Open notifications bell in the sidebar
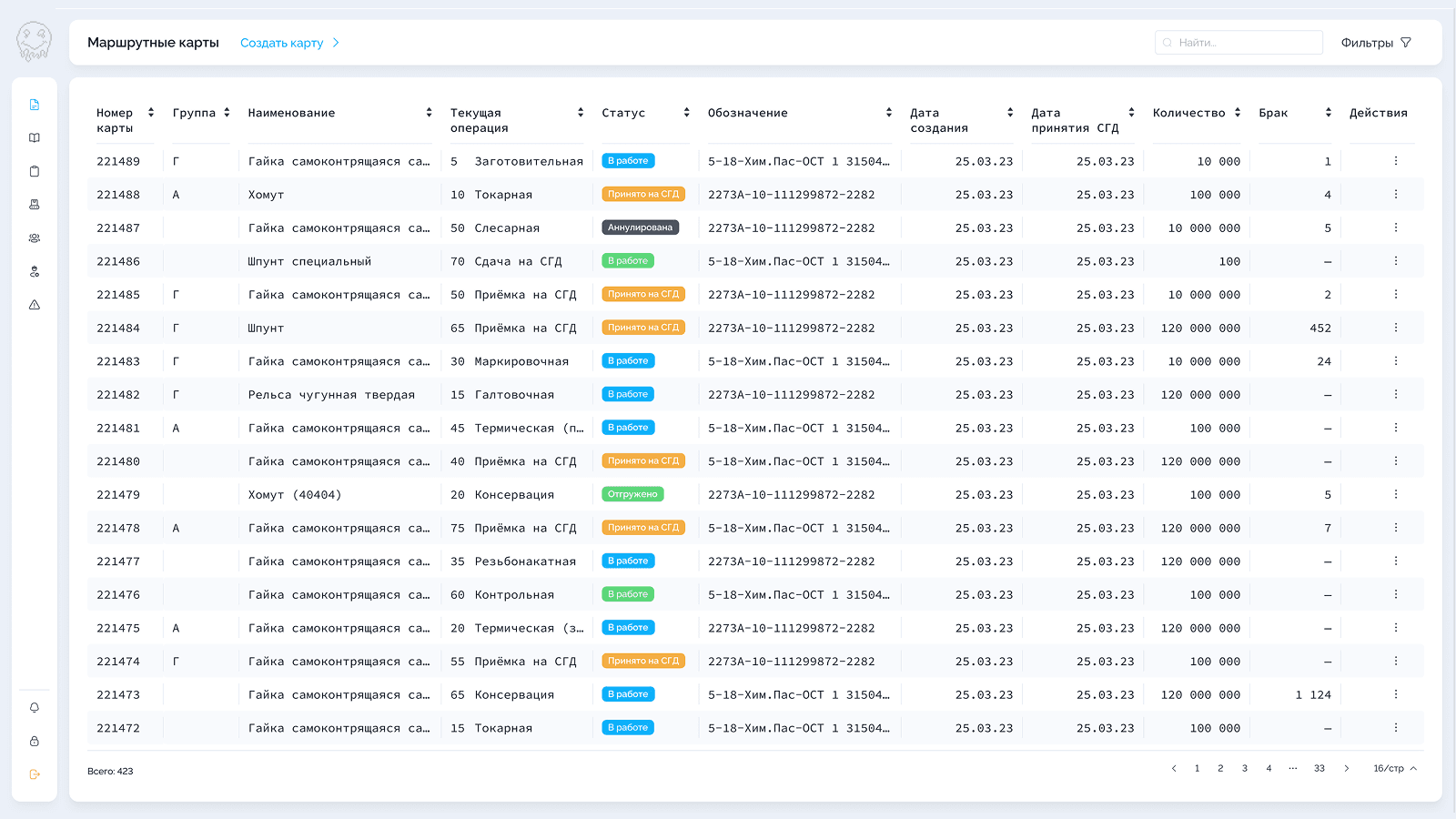This screenshot has height=819, width=1456. coord(35,708)
